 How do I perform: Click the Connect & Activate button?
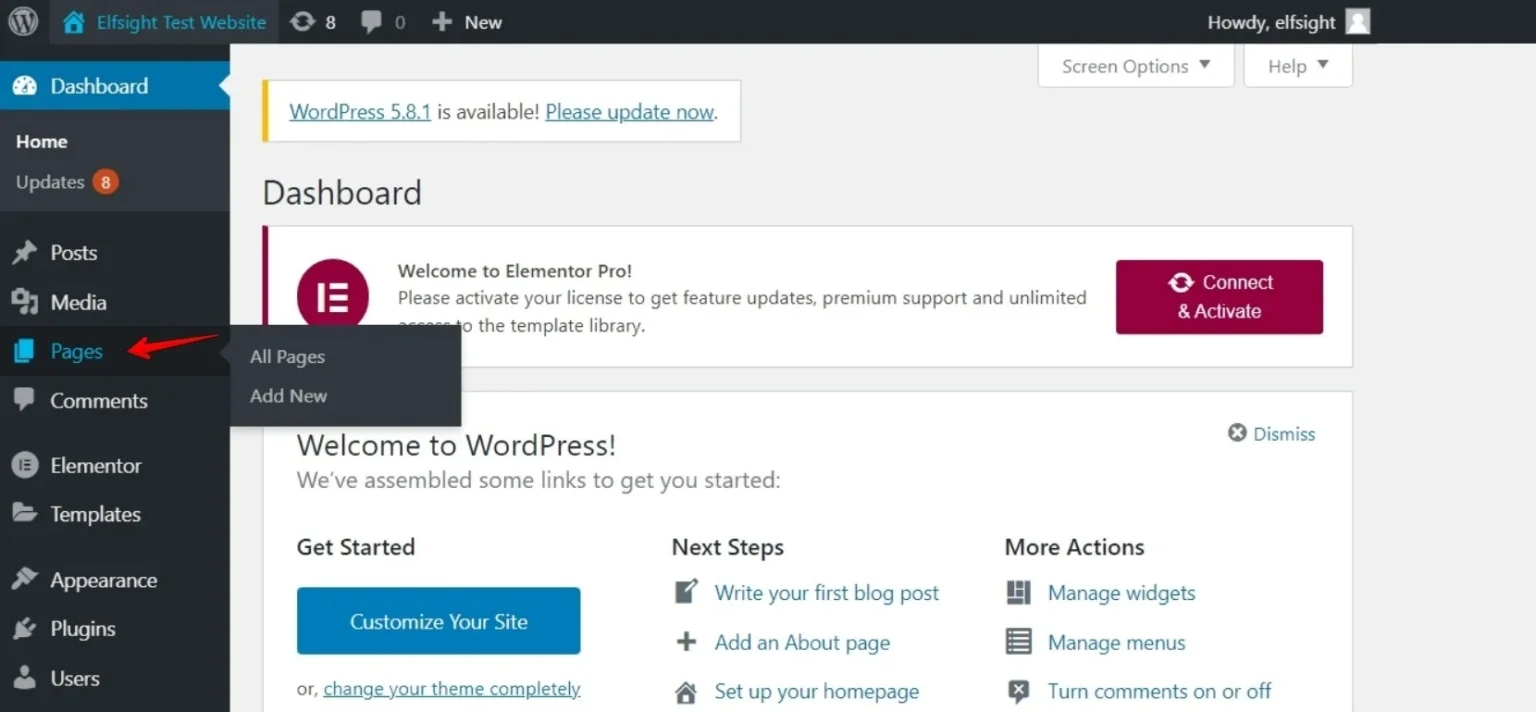[1218, 296]
